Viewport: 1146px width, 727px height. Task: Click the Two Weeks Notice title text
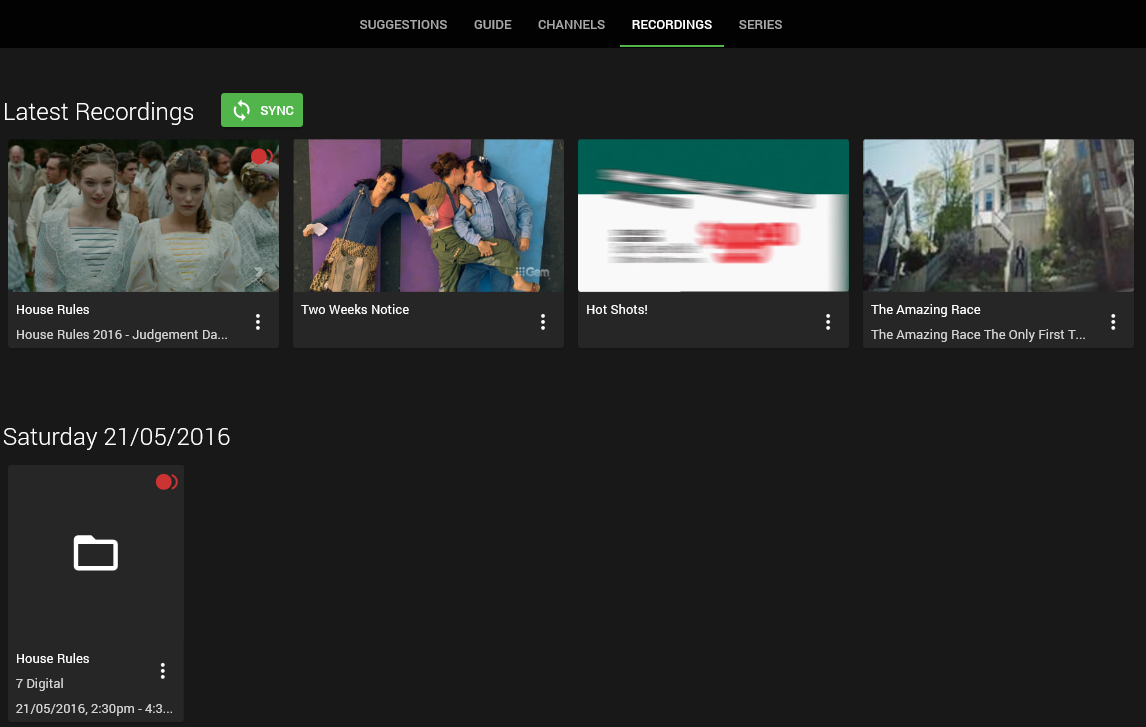(354, 310)
